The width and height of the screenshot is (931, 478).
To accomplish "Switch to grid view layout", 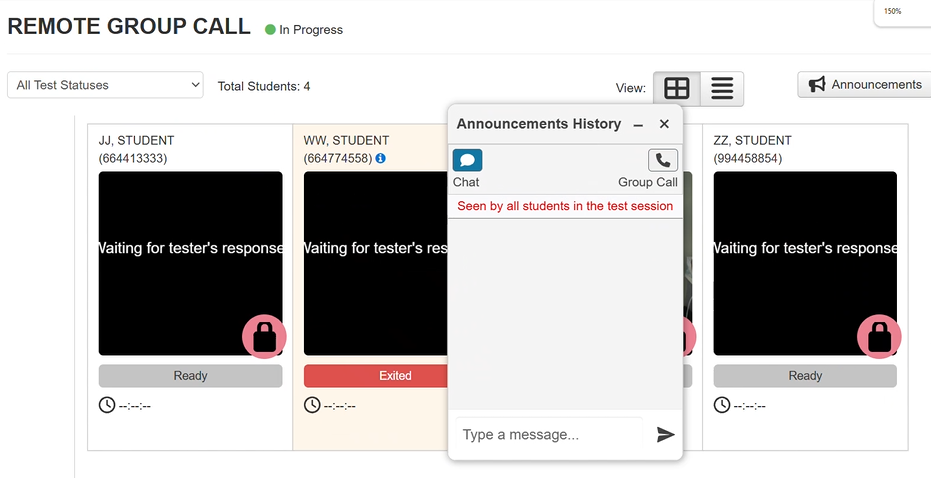I will (677, 88).
